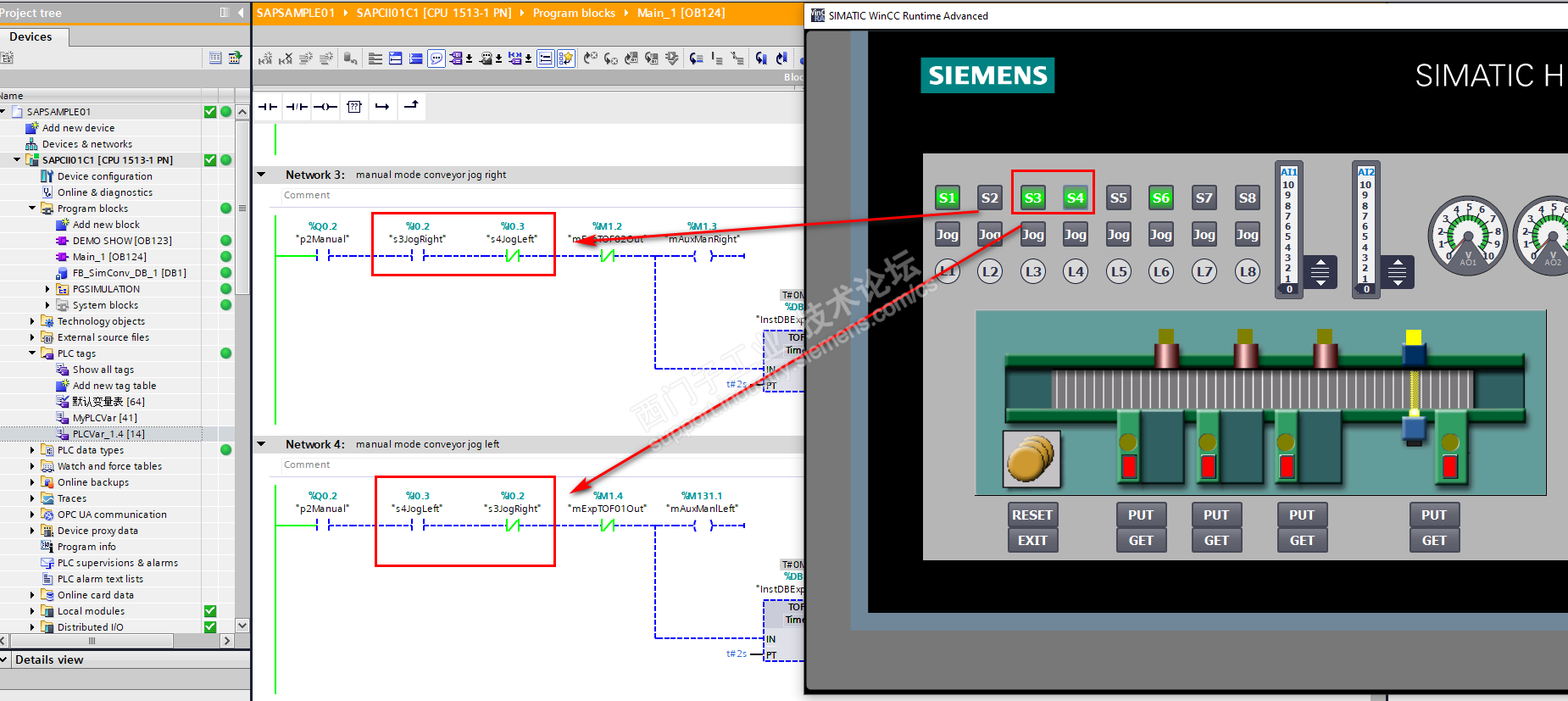The height and width of the screenshot is (701, 1568).
Task: Close the branch in the ladder network
Action: click(411, 106)
